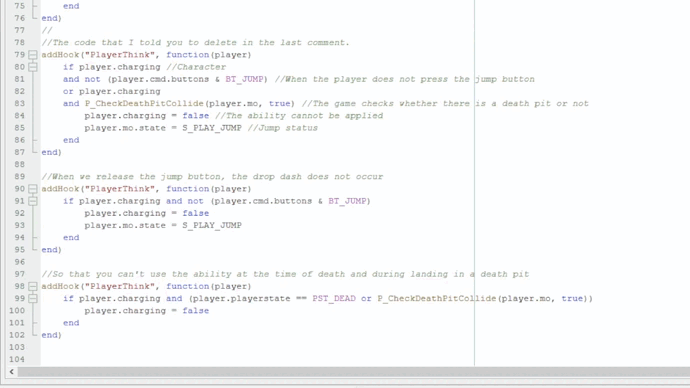Collapse the addHook function at line 90
This screenshot has width=690, height=388.
point(33,189)
